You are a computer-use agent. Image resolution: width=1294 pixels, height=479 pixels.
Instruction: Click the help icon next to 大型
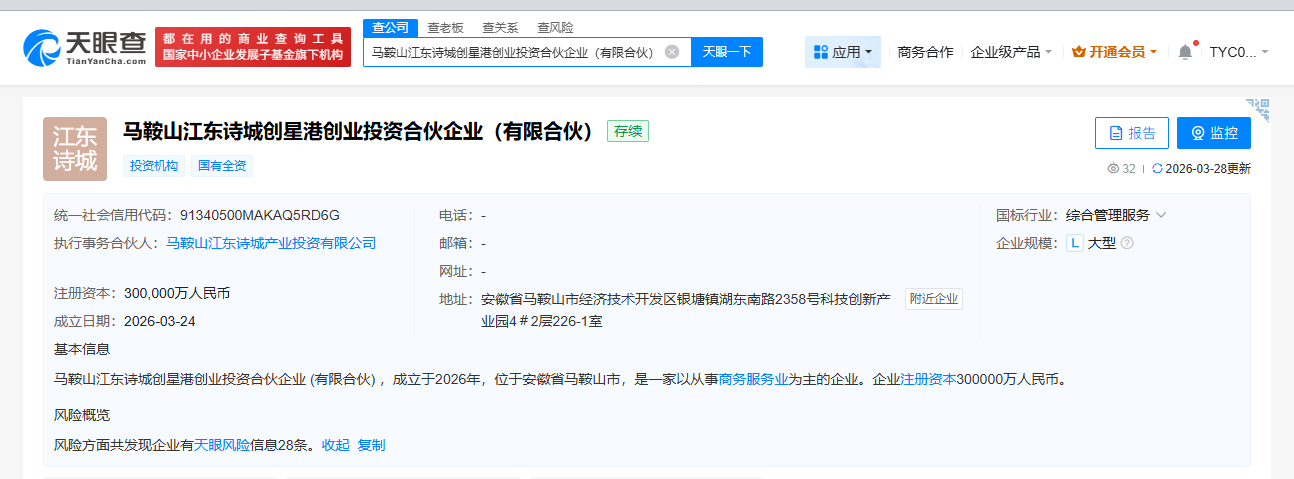click(x=1127, y=243)
